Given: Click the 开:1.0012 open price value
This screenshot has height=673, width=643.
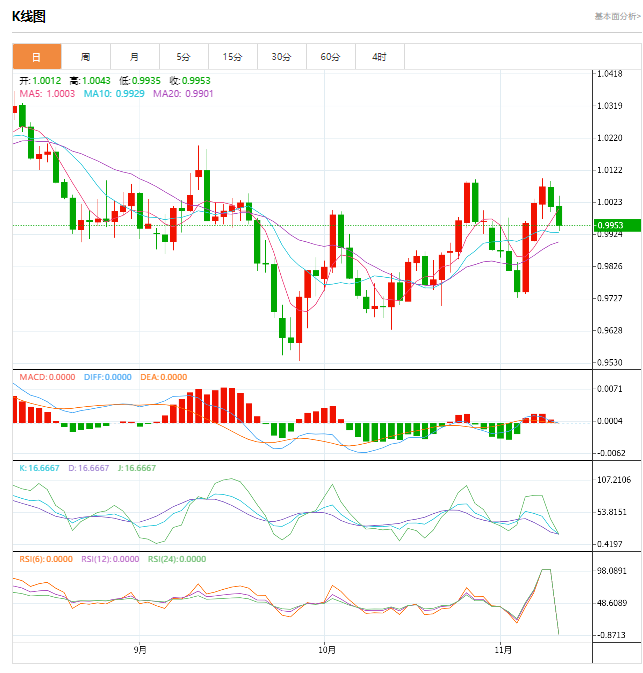Looking at the screenshot, I should click(40, 81).
